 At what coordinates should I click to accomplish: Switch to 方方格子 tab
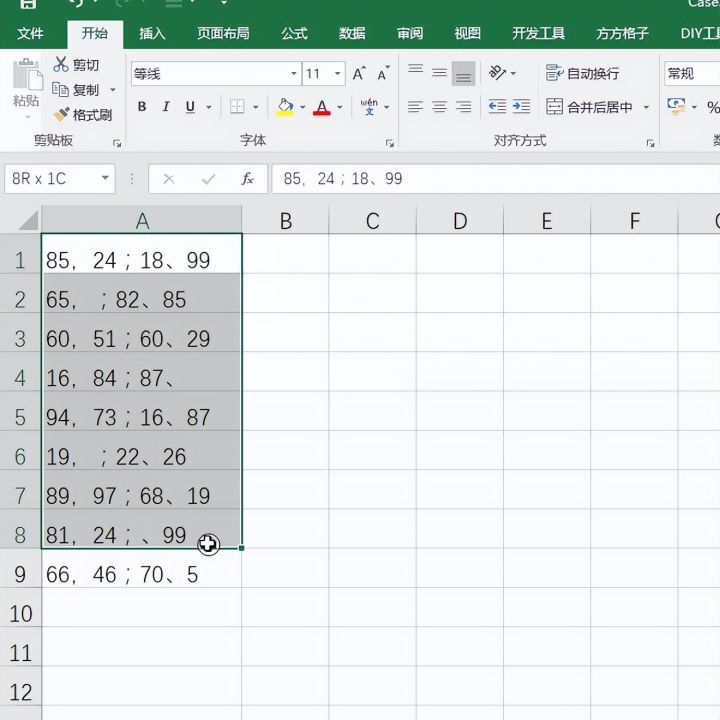coord(622,34)
